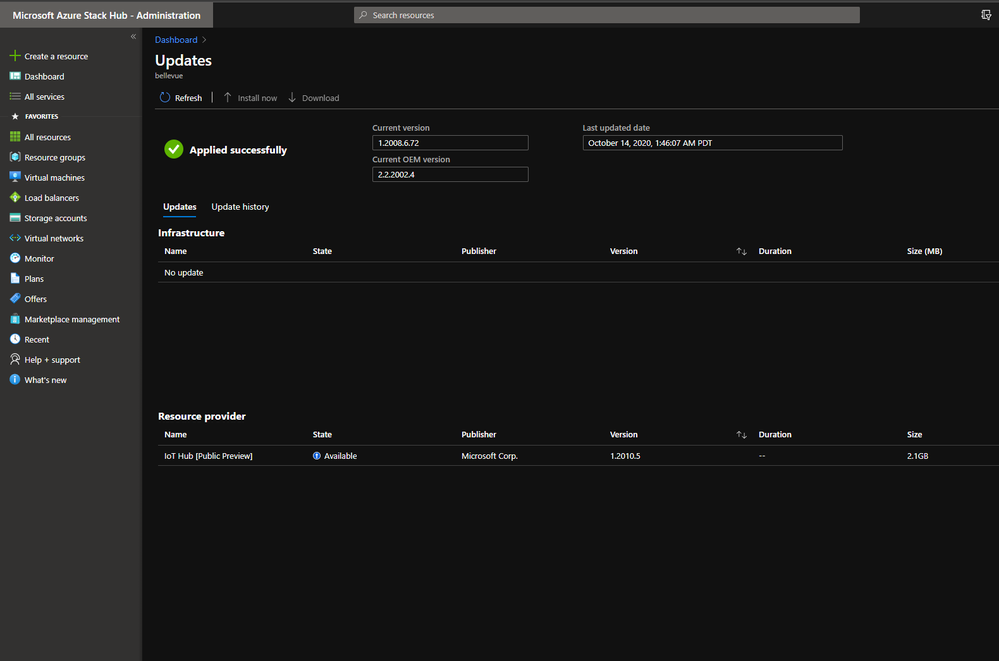Screen dimensions: 999x661
Task: Click the All resources grid icon
Action: pyautogui.click(x=15, y=137)
